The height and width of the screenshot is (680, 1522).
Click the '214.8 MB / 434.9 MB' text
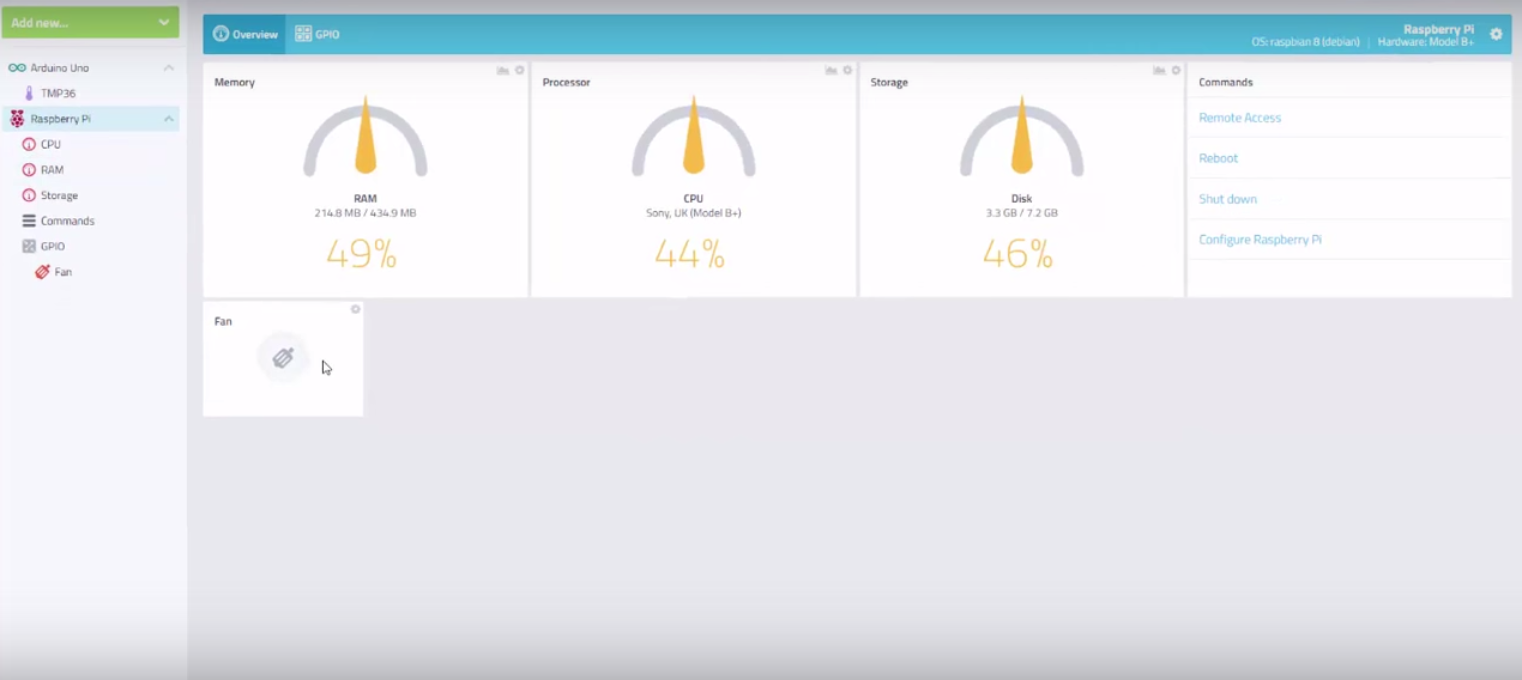[365, 213]
